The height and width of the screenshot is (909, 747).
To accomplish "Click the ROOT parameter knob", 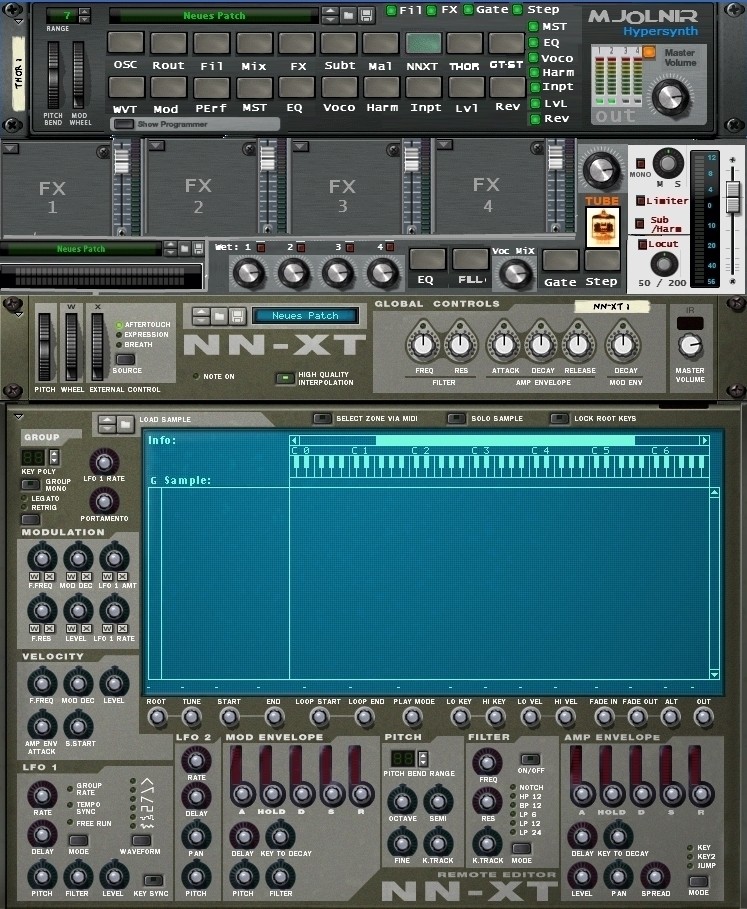I will 156,717.
